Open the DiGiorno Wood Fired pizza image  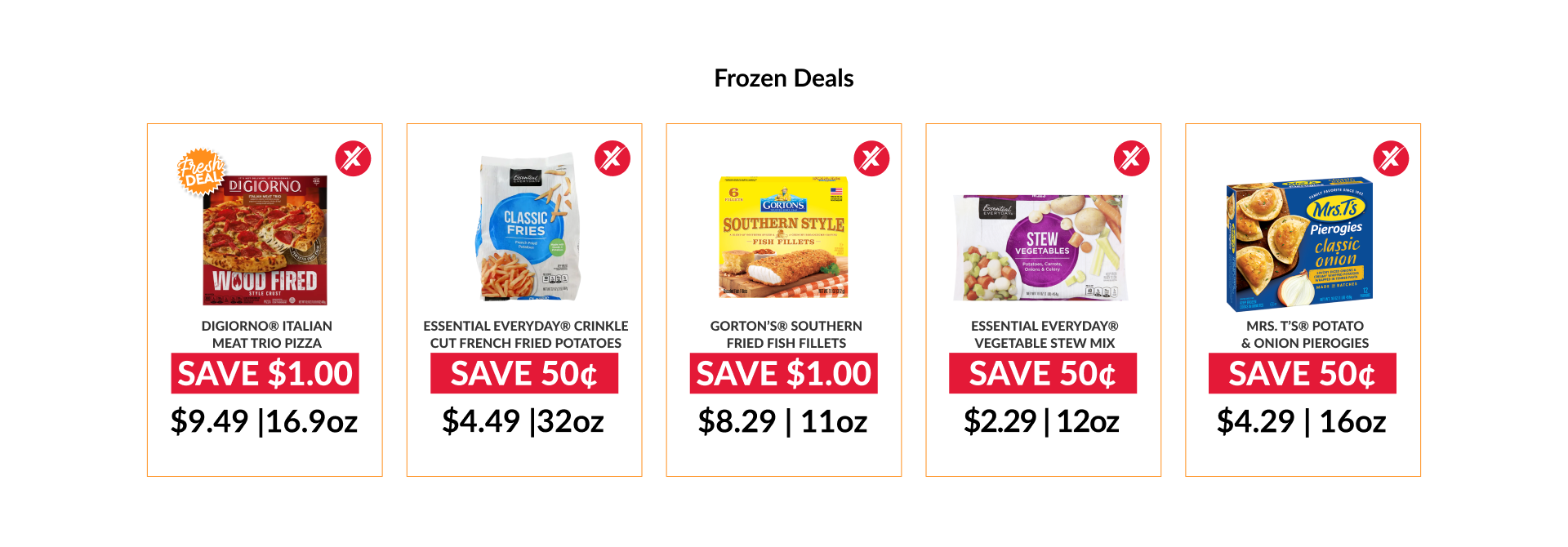coord(265,241)
